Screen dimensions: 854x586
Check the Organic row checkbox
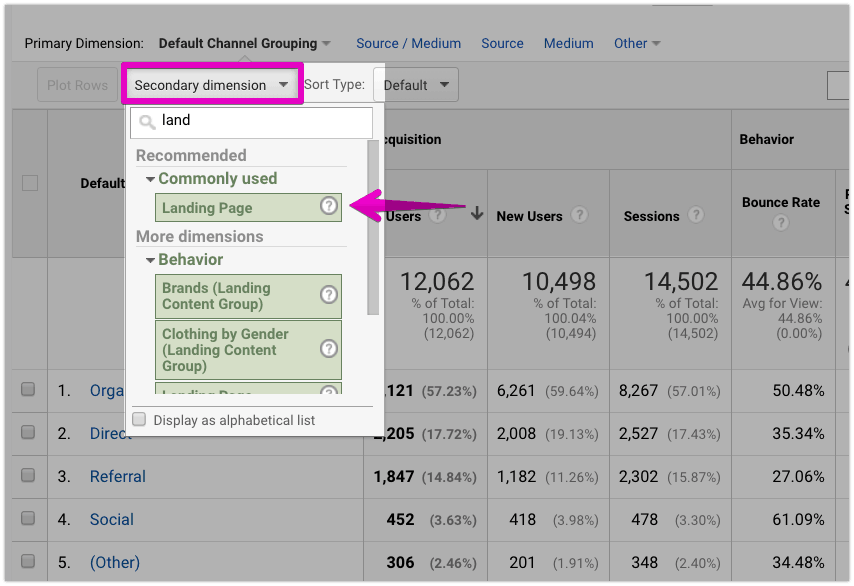28,389
